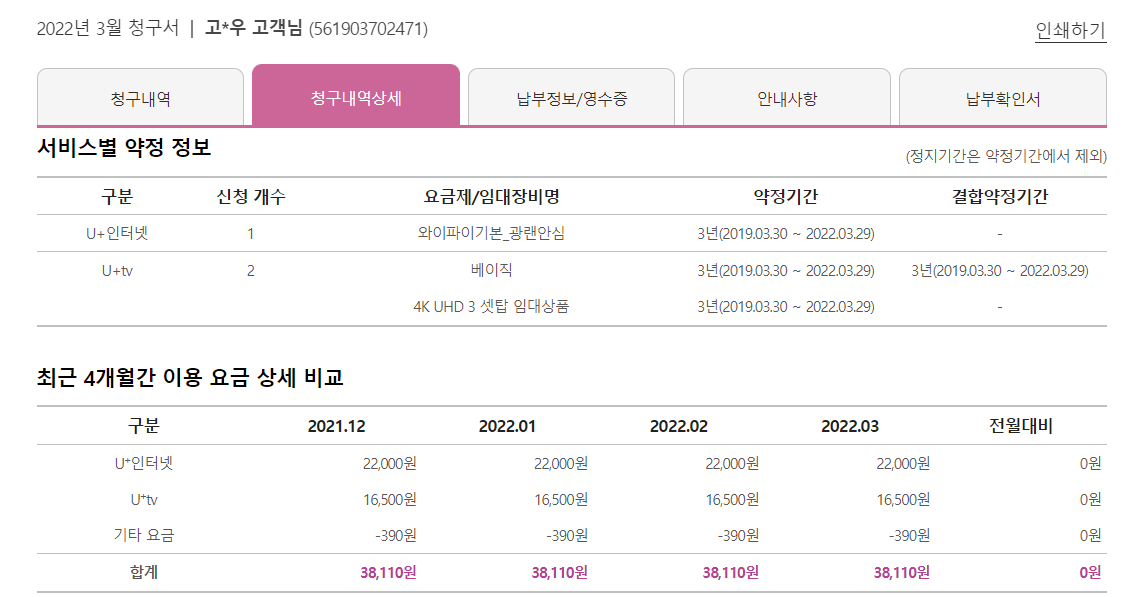Viewport: 1148px width, 597px height.
Task: Open the 청구내역 tab
Action: [x=140, y=98]
